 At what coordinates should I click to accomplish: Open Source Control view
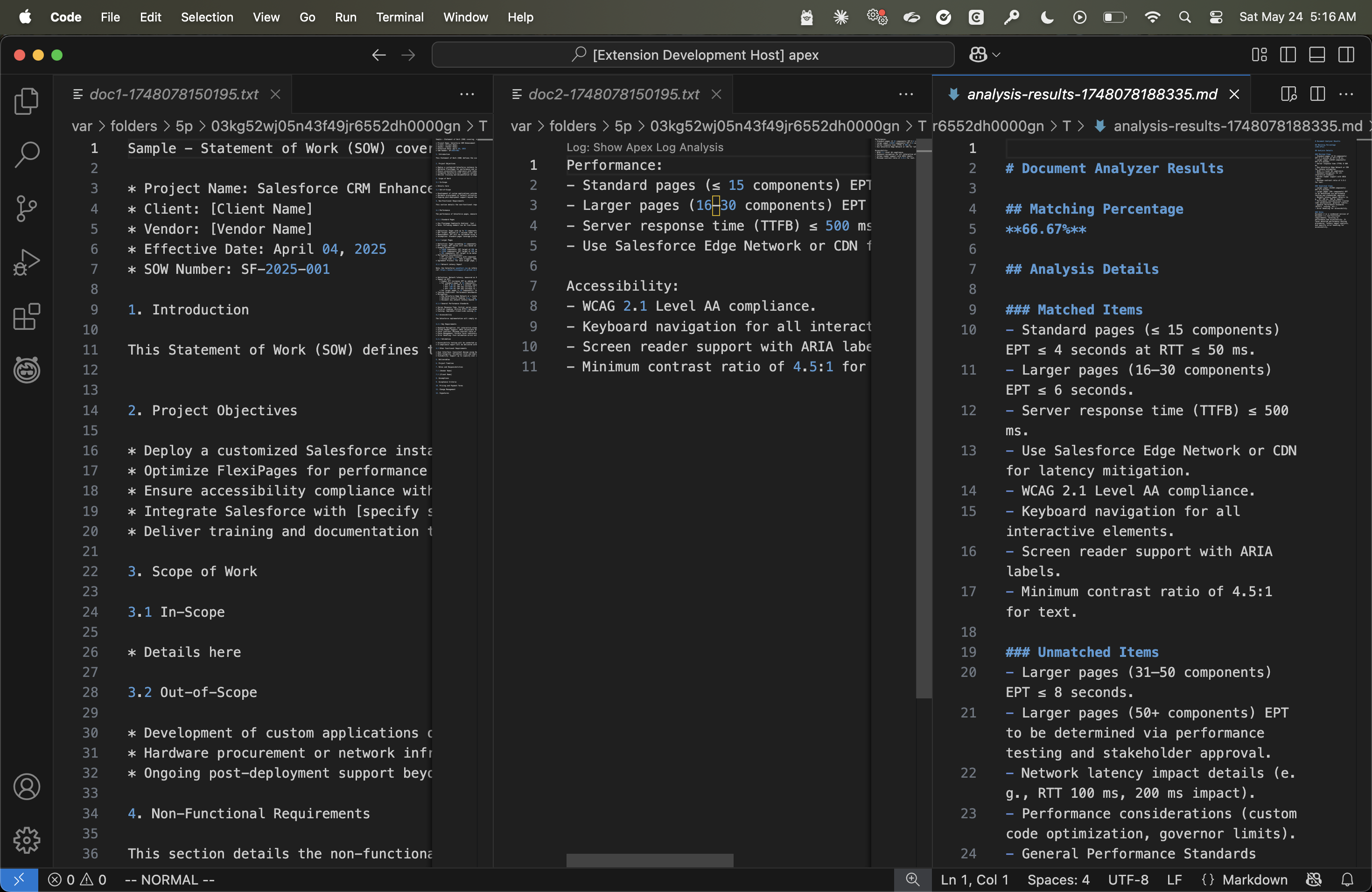[x=27, y=209]
